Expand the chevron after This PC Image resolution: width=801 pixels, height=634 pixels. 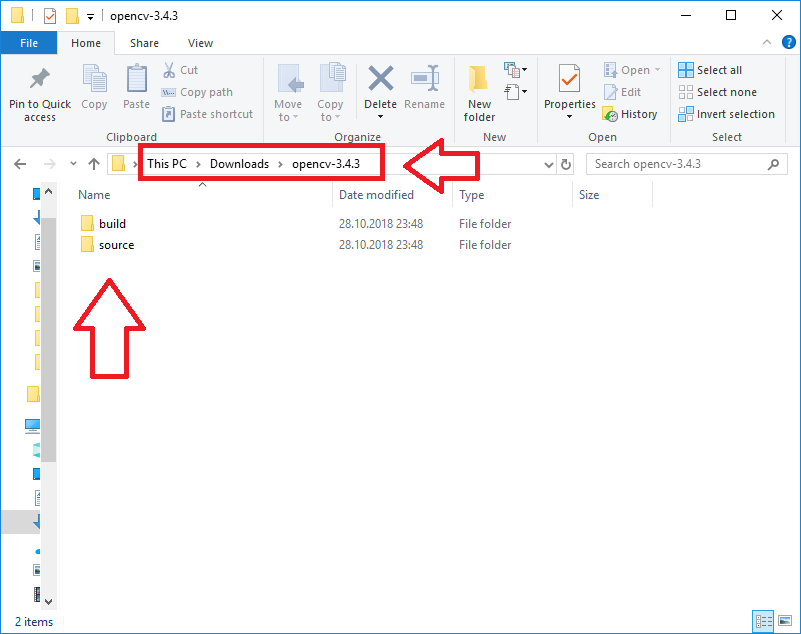point(198,165)
